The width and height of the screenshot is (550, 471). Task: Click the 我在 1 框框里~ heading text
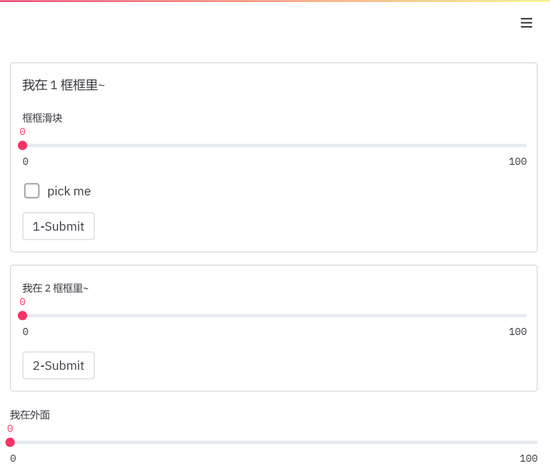tap(63, 85)
